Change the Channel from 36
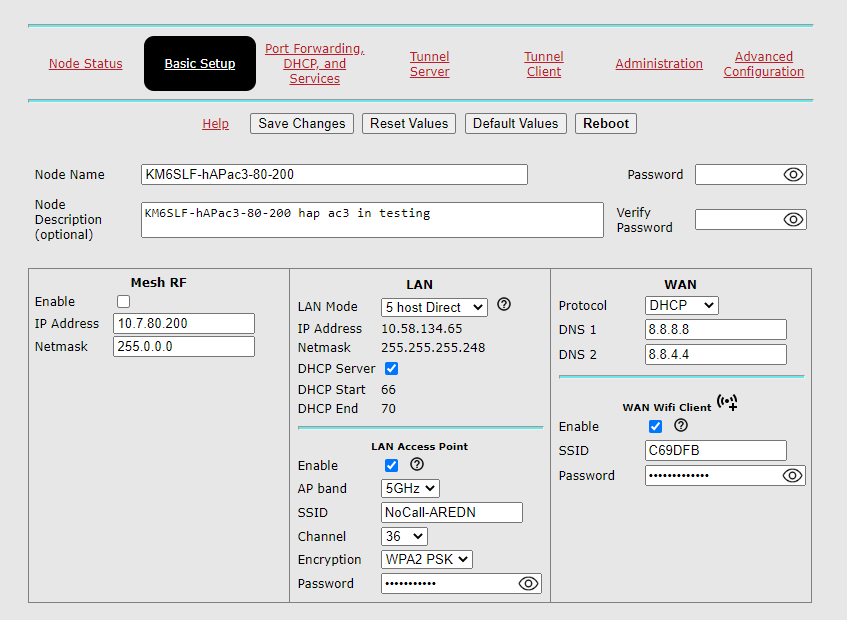The height and width of the screenshot is (620, 847). [403, 536]
